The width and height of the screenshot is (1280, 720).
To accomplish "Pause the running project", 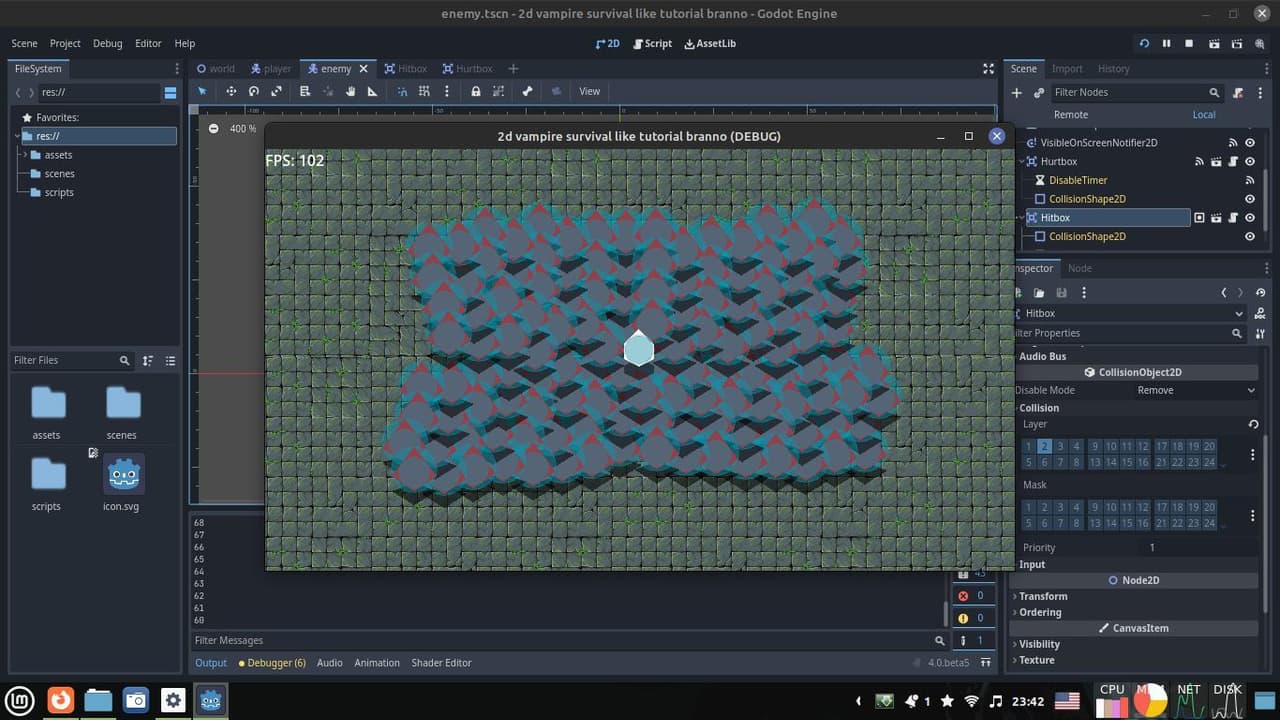I will pyautogui.click(x=1166, y=43).
